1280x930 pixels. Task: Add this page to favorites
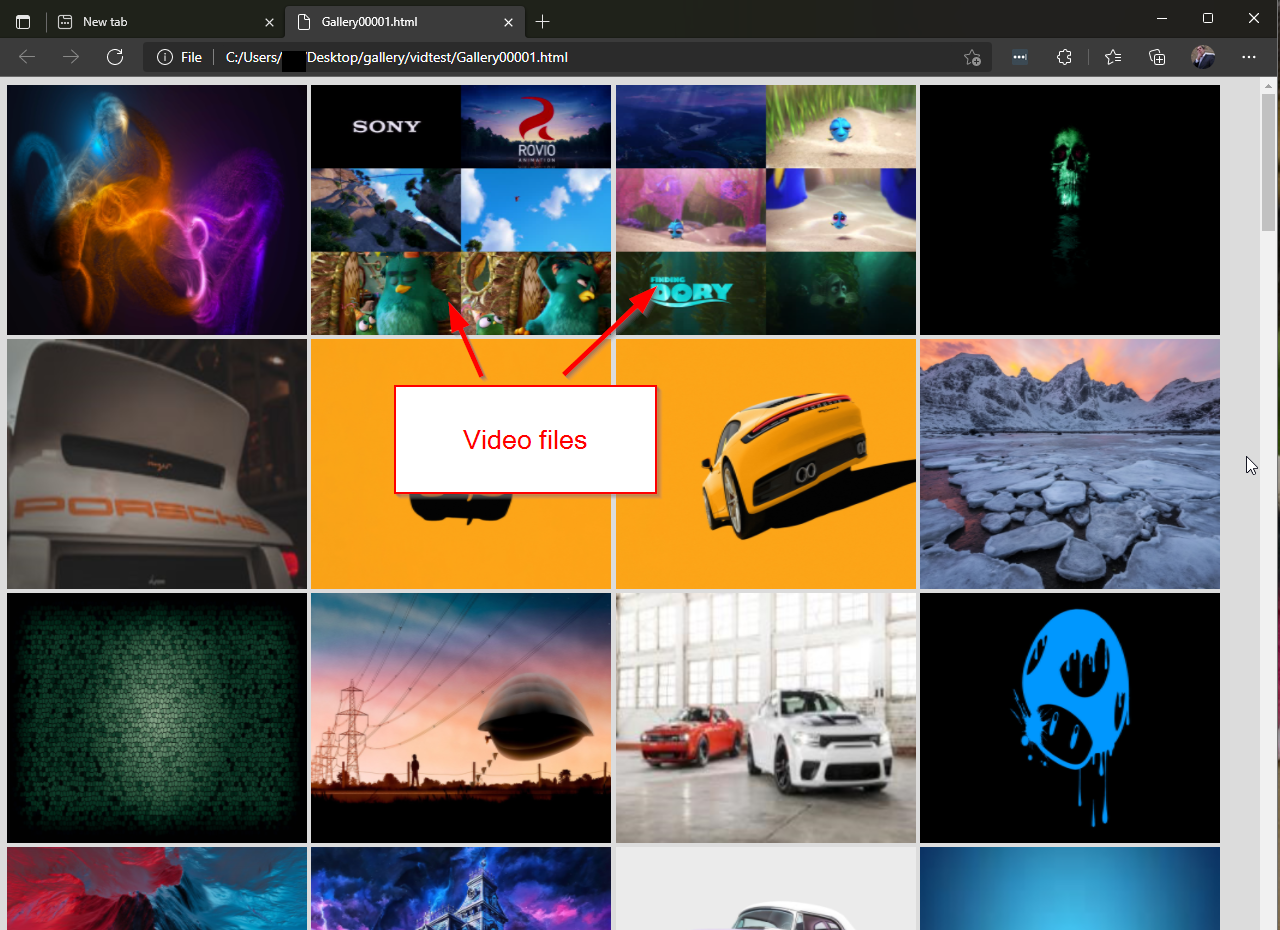click(972, 57)
